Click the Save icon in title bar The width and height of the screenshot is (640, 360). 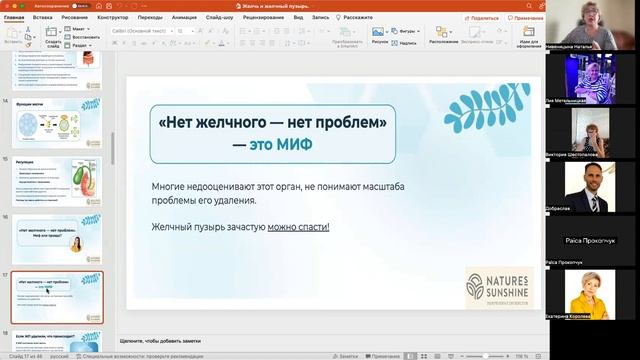(x=109, y=6)
